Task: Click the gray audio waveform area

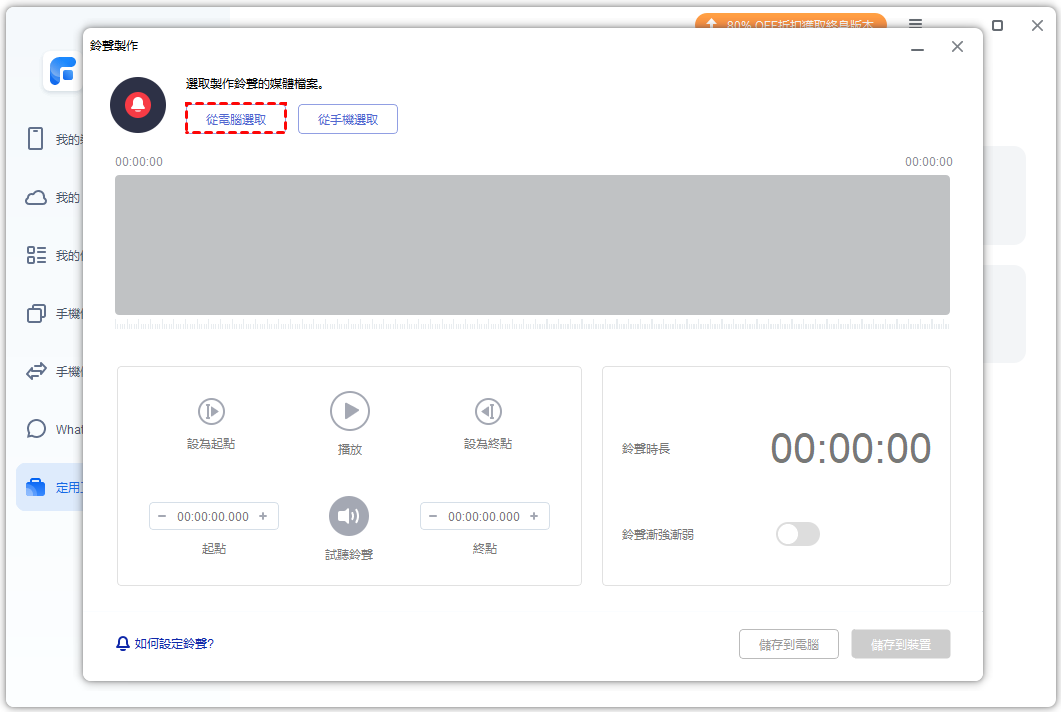Action: pos(532,245)
